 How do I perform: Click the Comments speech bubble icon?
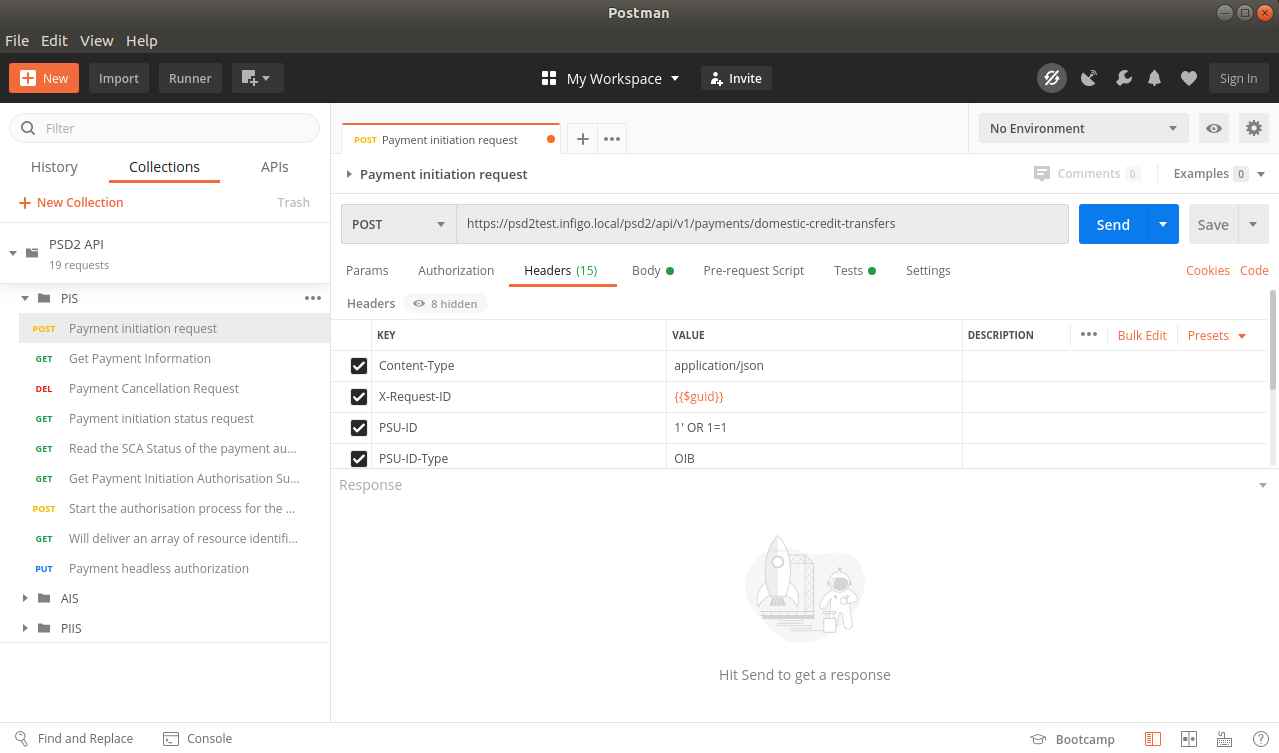[1042, 174]
